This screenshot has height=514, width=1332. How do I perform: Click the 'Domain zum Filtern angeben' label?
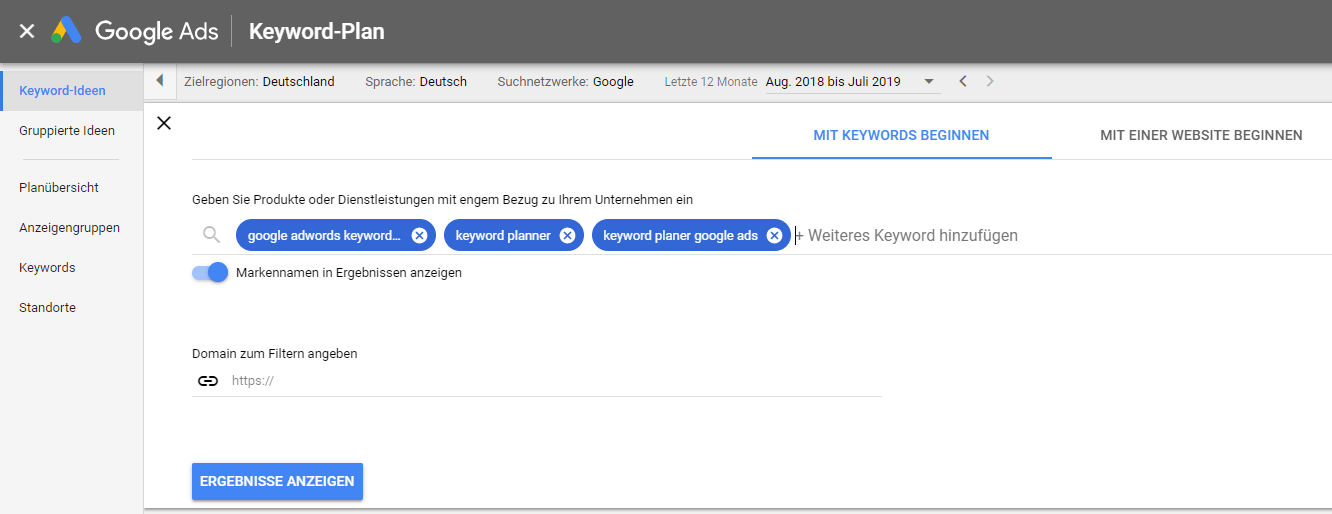[275, 353]
